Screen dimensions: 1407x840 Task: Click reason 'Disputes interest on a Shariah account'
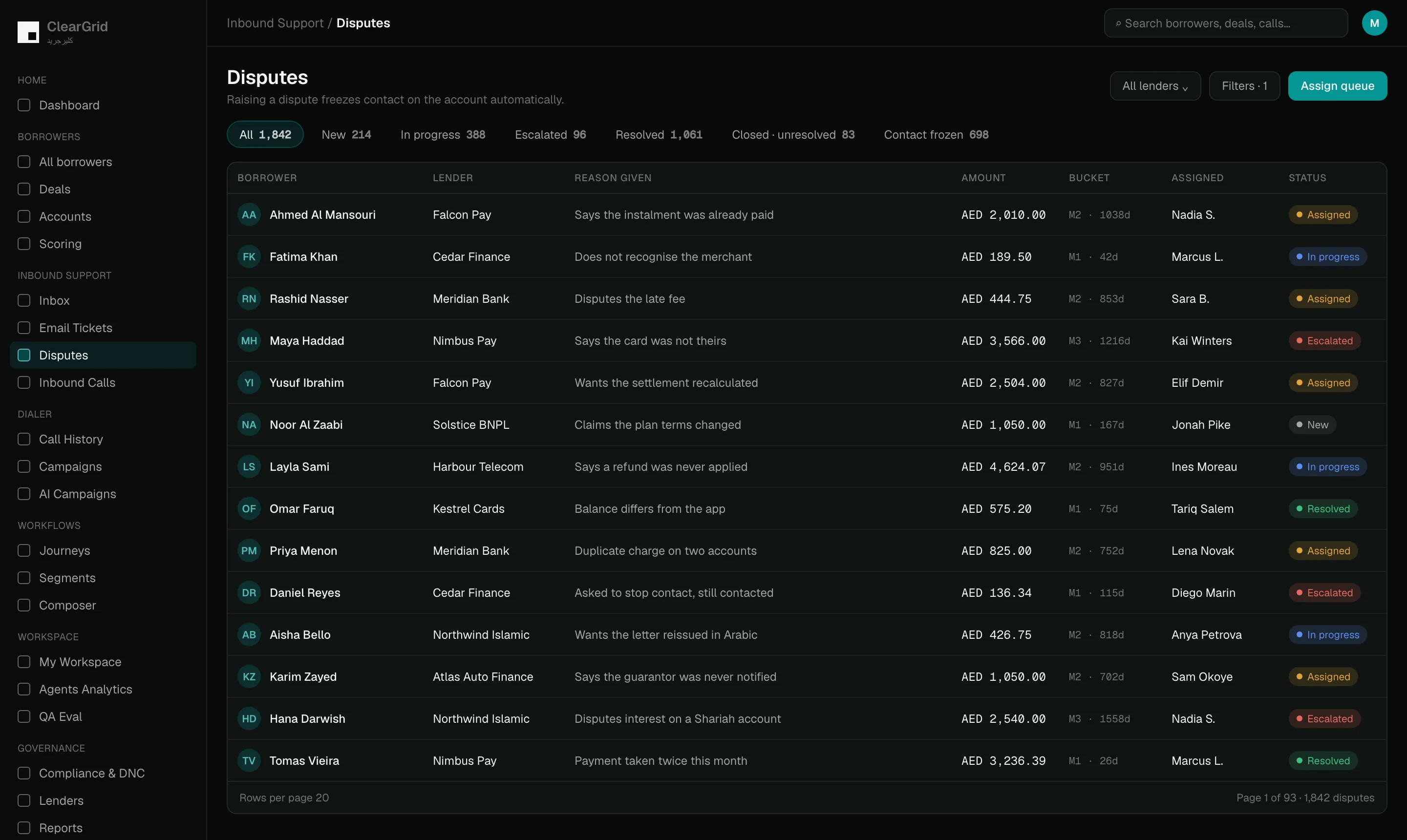678,719
